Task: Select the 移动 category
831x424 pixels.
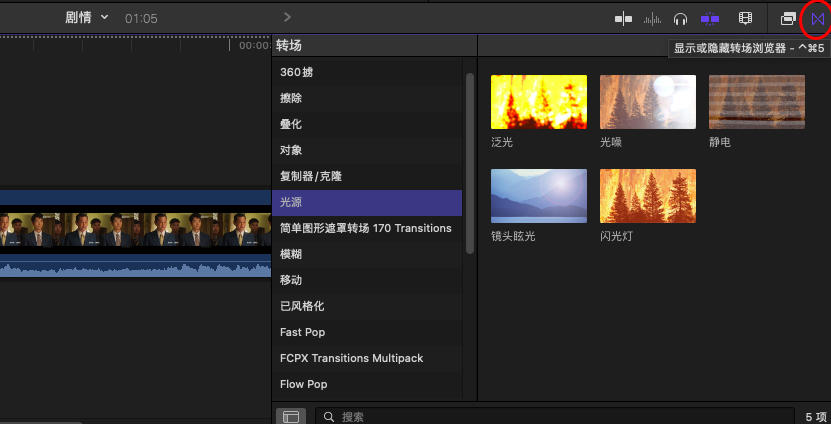Action: (x=367, y=280)
